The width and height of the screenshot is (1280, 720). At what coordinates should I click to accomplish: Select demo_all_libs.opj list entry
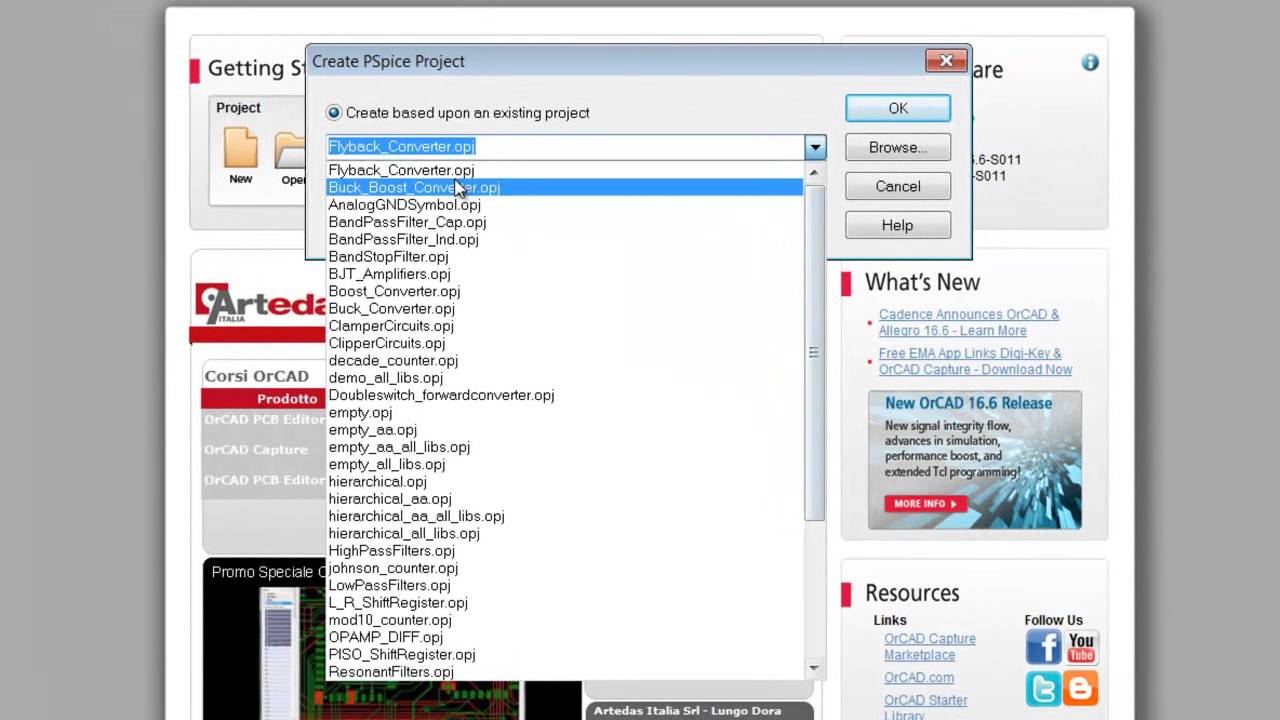pyautogui.click(x=565, y=378)
